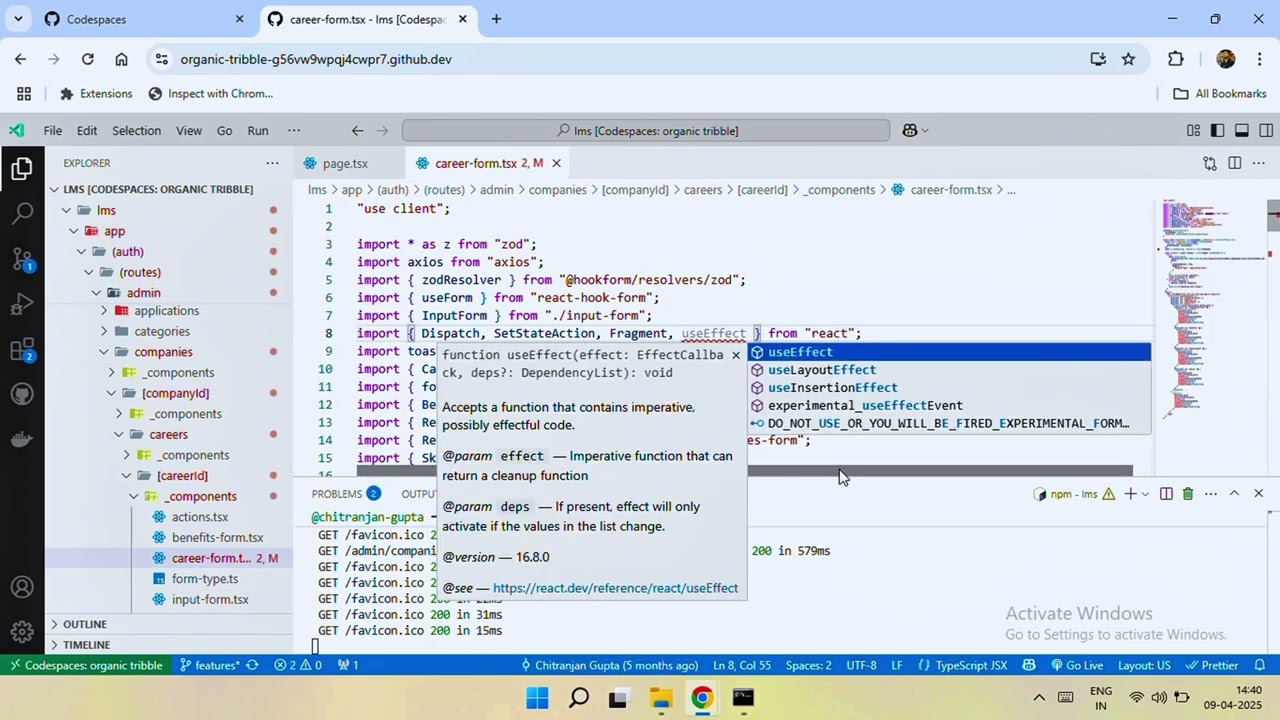Open the GitHub view in the activity bar
This screenshot has width=1280, height=720.
22,394
